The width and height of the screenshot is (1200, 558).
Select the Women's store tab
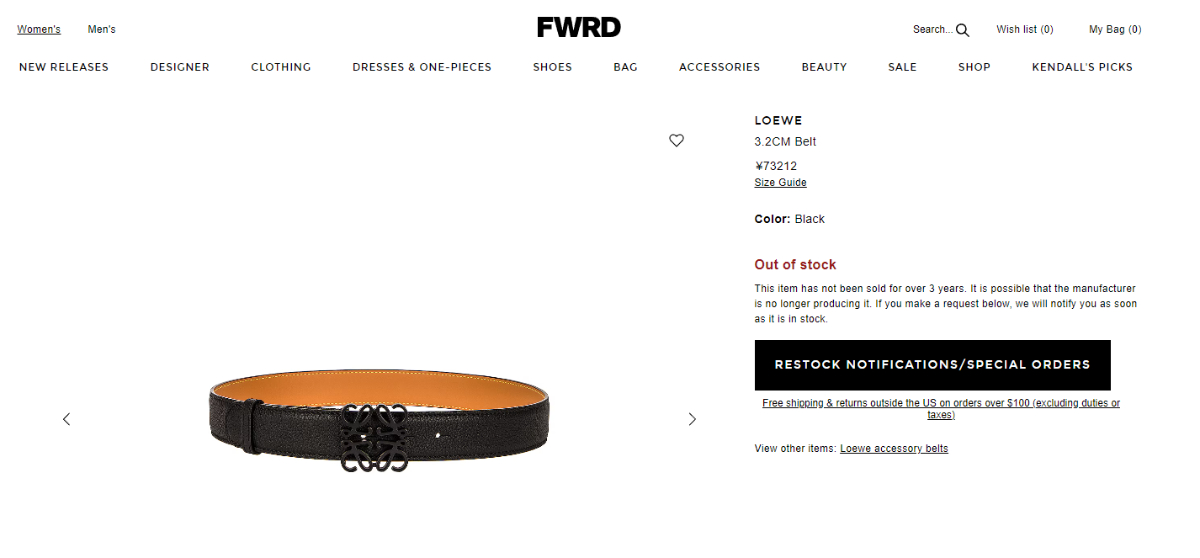tap(39, 29)
